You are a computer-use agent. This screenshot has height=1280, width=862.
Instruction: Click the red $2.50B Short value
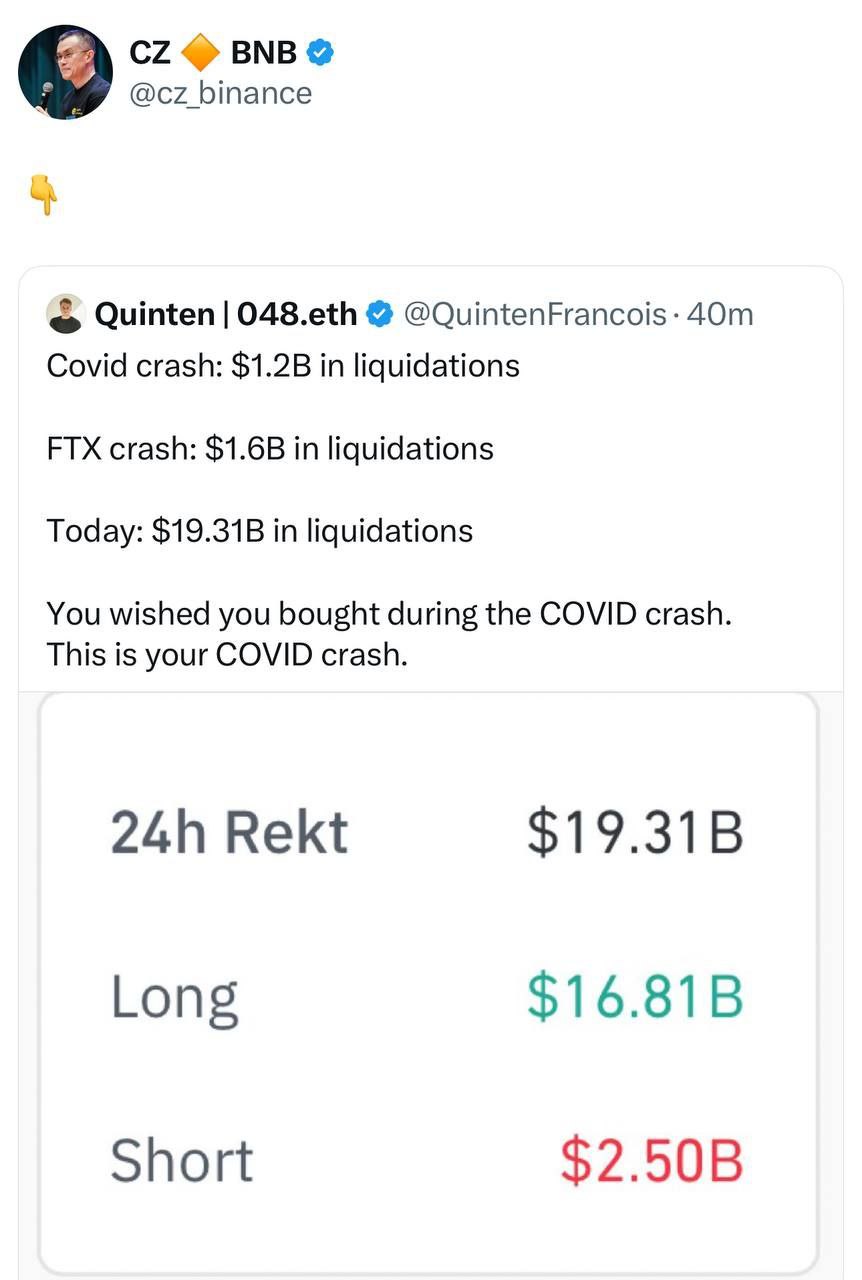point(651,1160)
